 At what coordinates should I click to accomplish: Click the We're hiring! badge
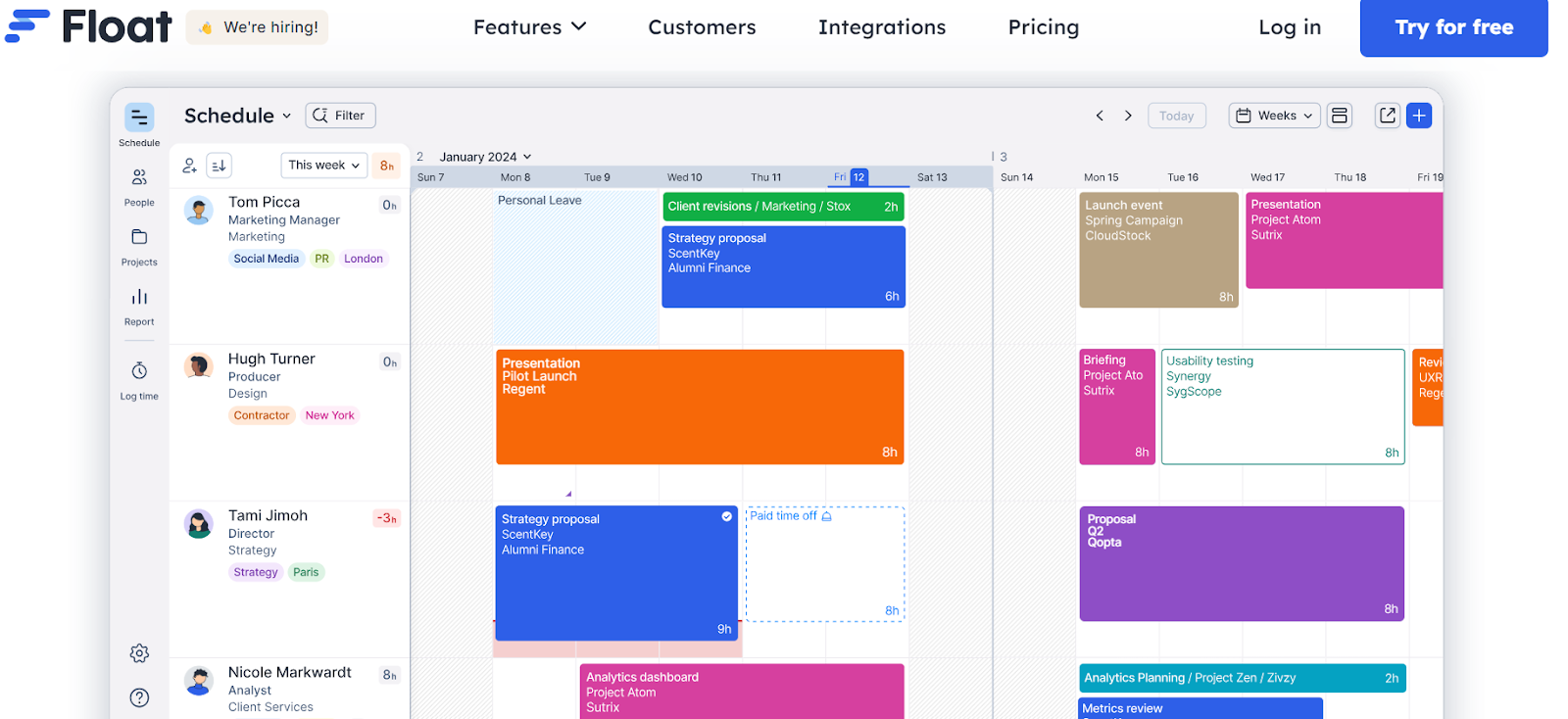pos(257,27)
